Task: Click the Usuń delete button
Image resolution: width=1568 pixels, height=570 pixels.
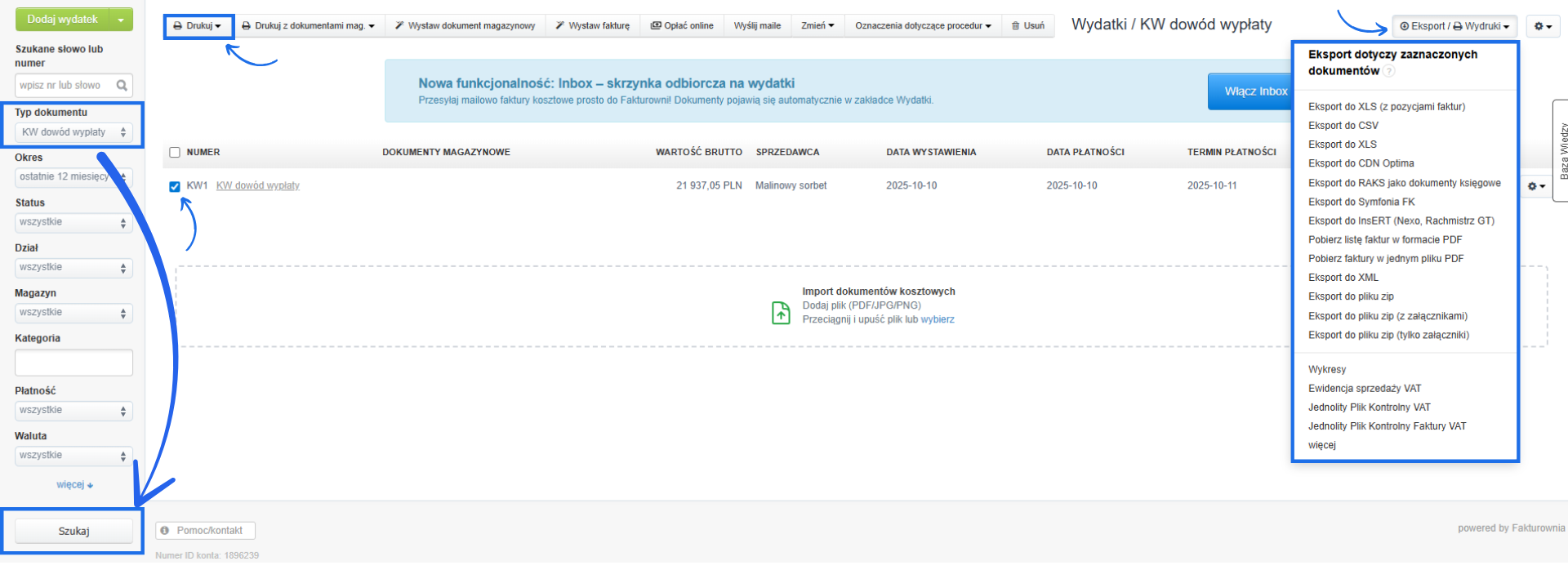Action: pos(1028,26)
